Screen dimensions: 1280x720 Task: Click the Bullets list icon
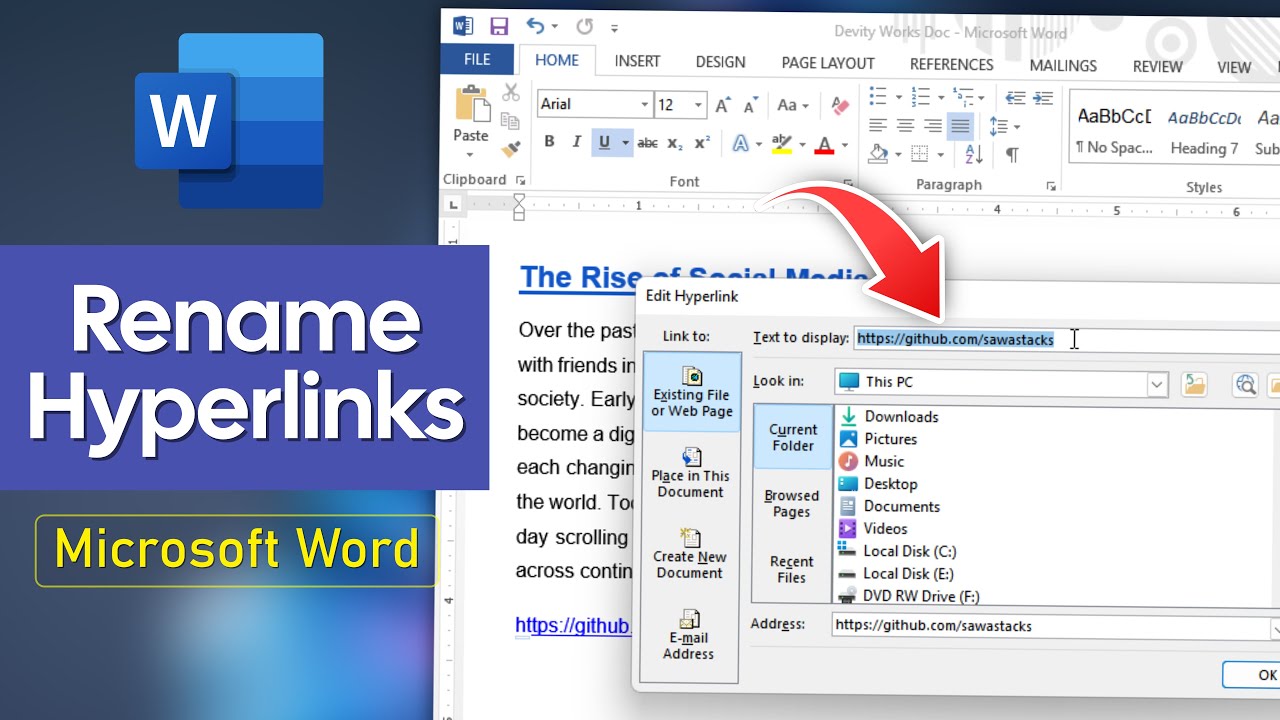(879, 97)
